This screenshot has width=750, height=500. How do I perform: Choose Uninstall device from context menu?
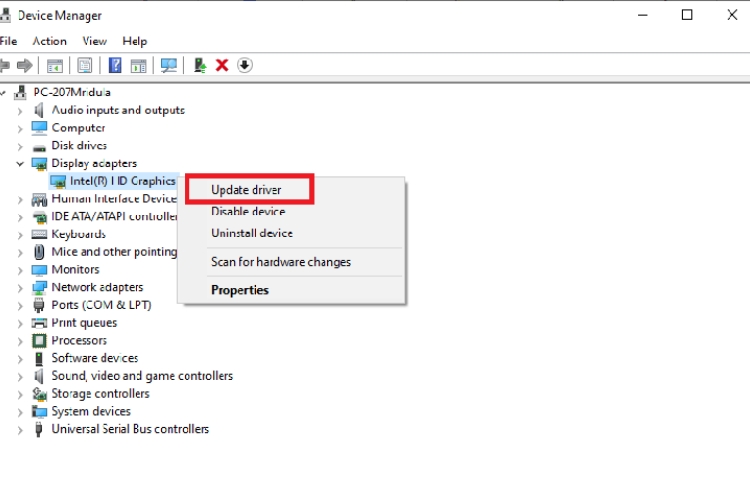click(252, 233)
